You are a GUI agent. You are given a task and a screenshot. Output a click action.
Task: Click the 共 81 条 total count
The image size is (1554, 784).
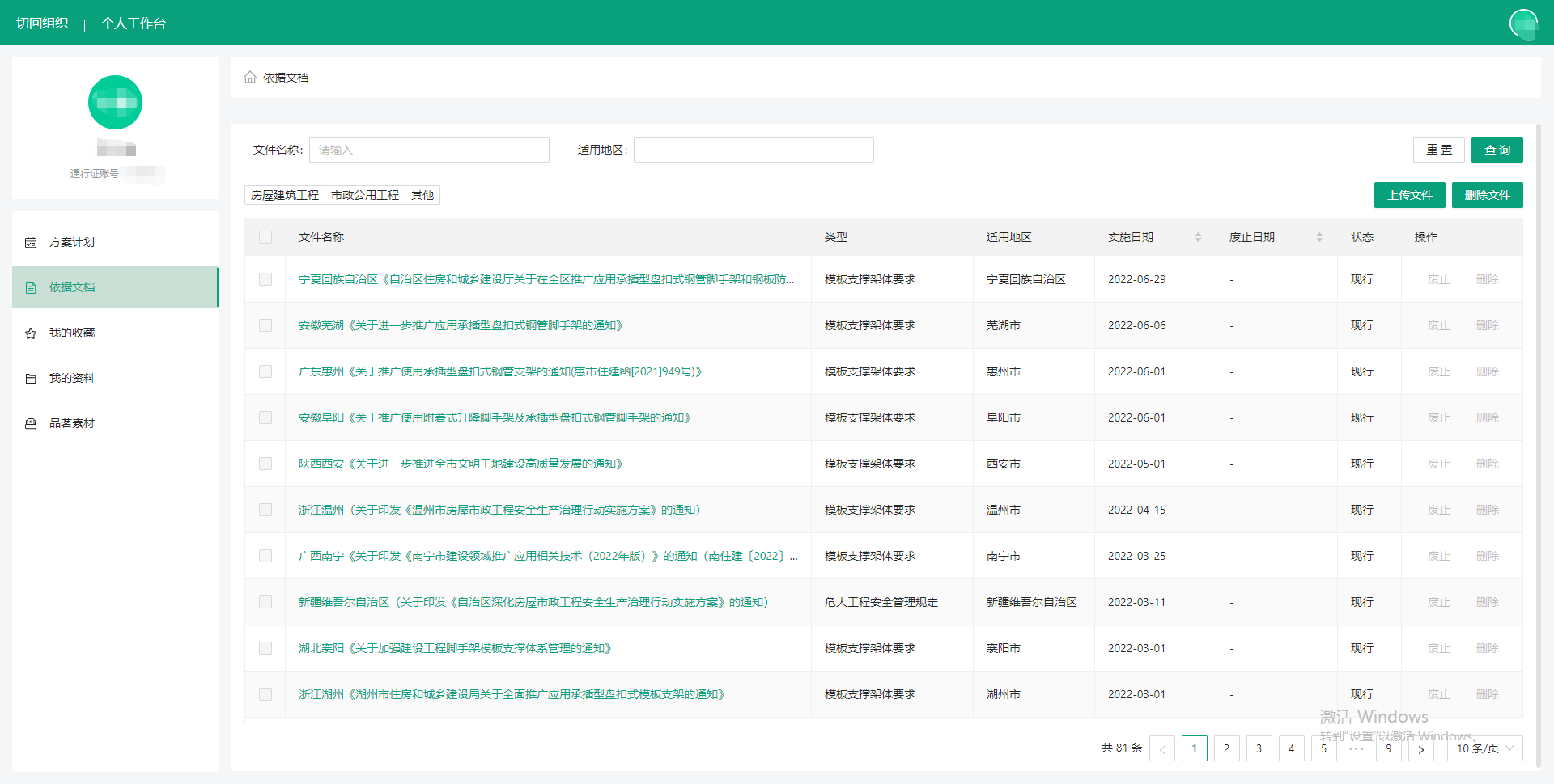pos(1122,748)
